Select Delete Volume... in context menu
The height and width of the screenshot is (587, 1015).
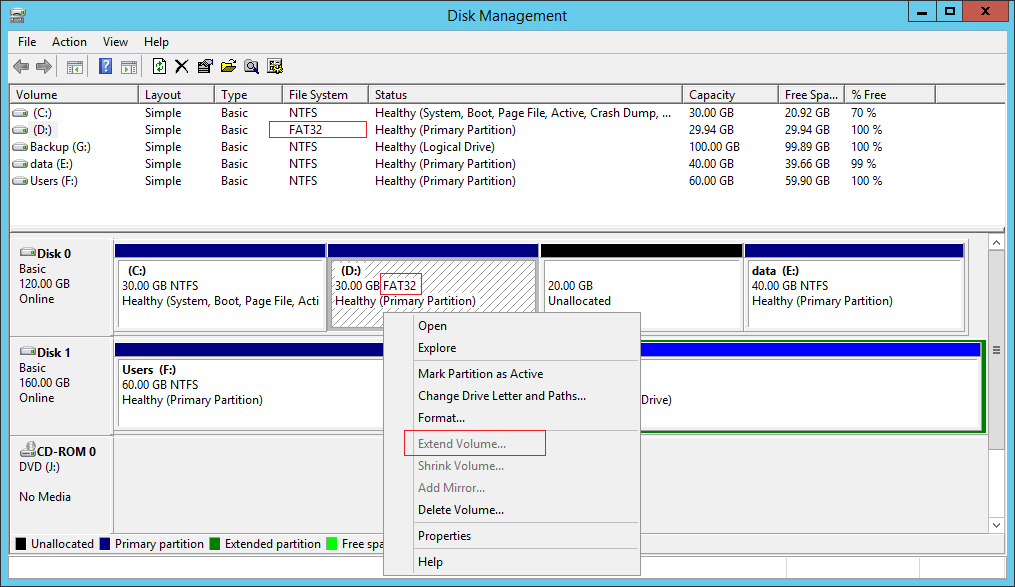[460, 510]
